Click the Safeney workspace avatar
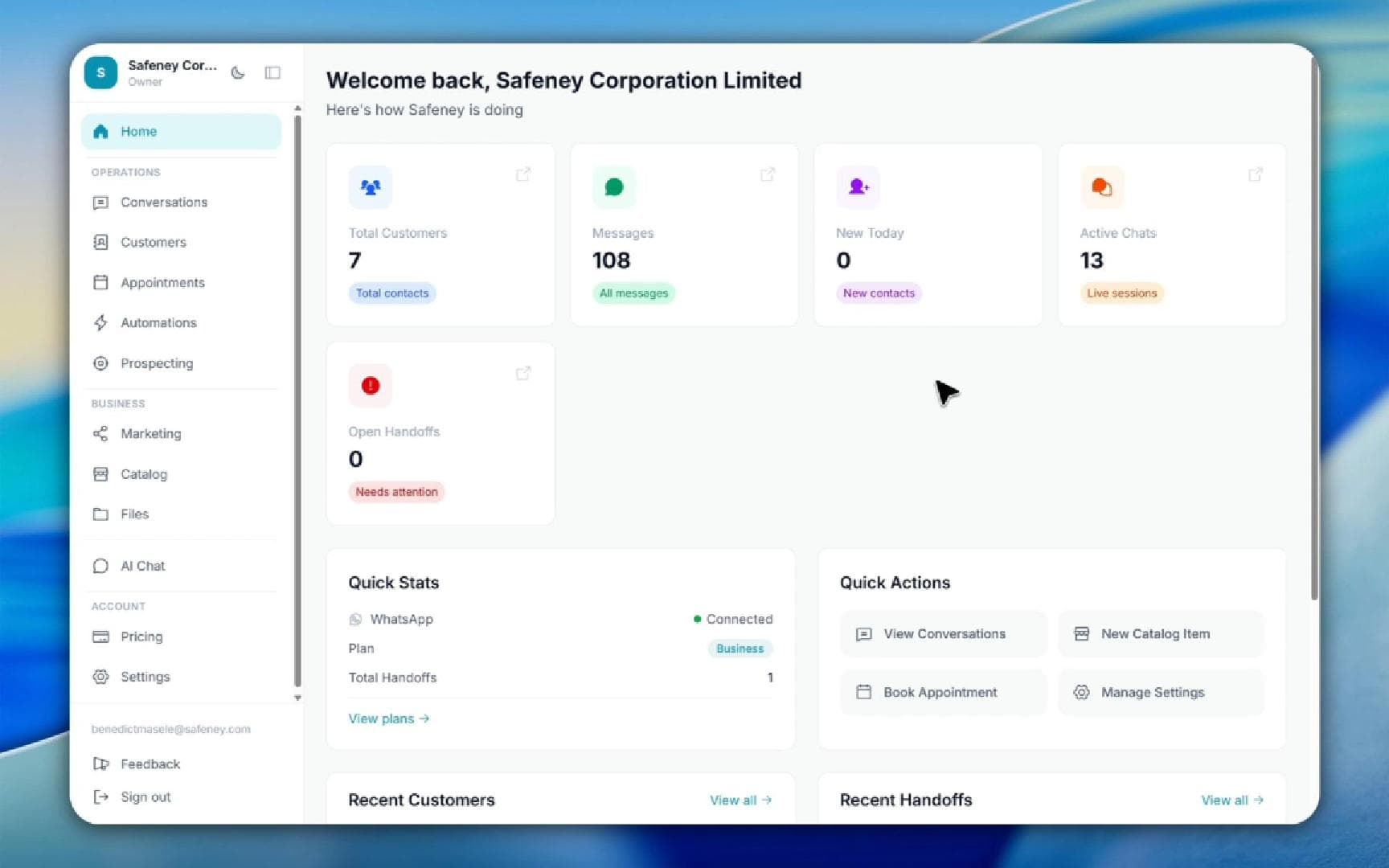Image resolution: width=1389 pixels, height=868 pixels. pyautogui.click(x=100, y=72)
